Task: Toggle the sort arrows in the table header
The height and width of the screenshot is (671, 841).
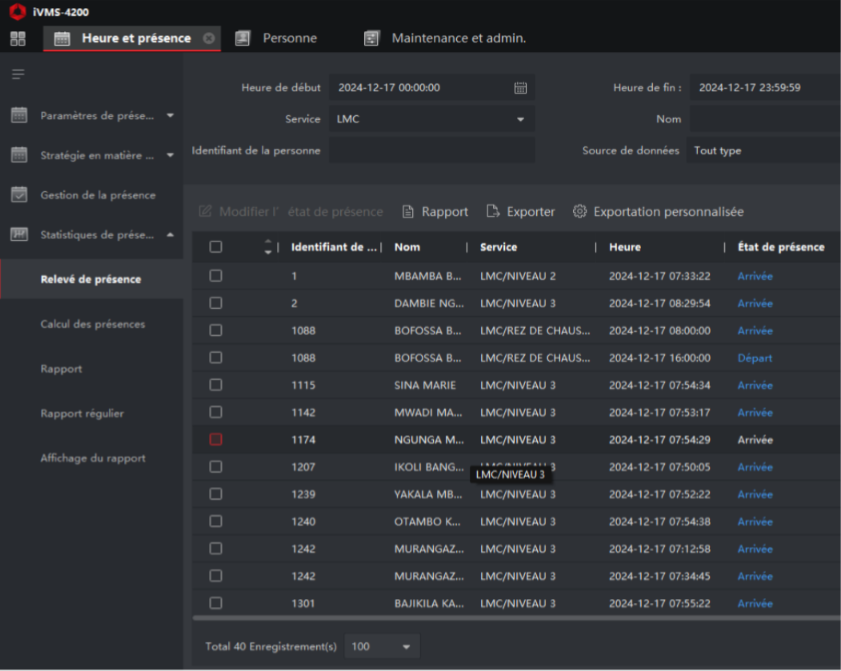Action: click(268, 247)
